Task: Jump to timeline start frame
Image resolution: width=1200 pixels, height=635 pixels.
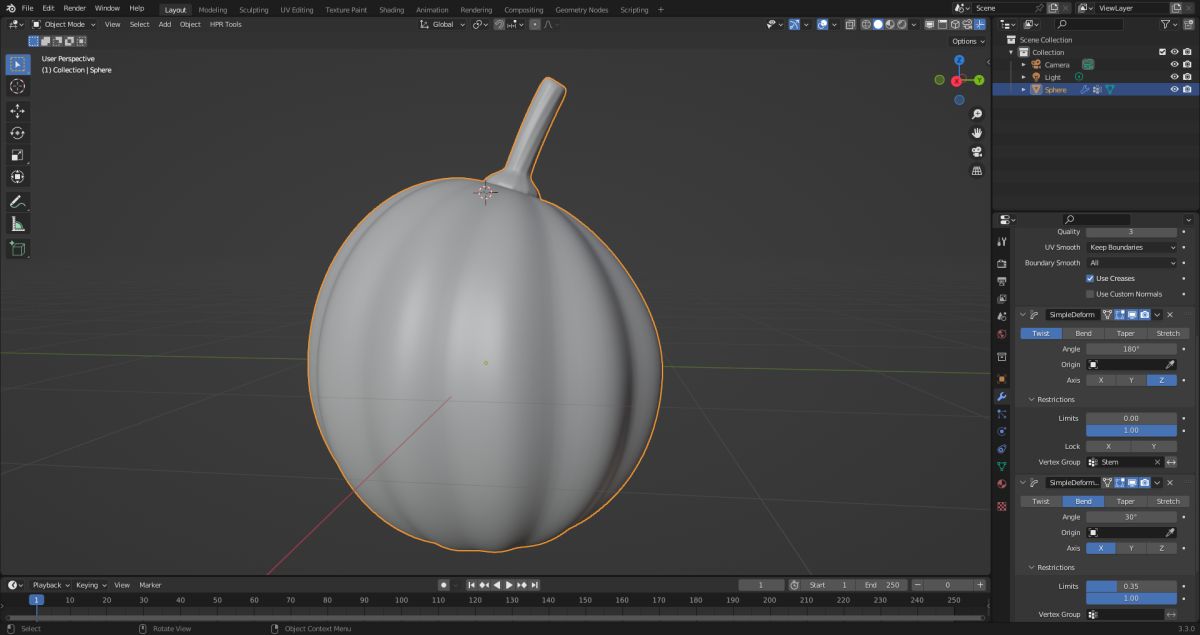Action: click(471, 585)
